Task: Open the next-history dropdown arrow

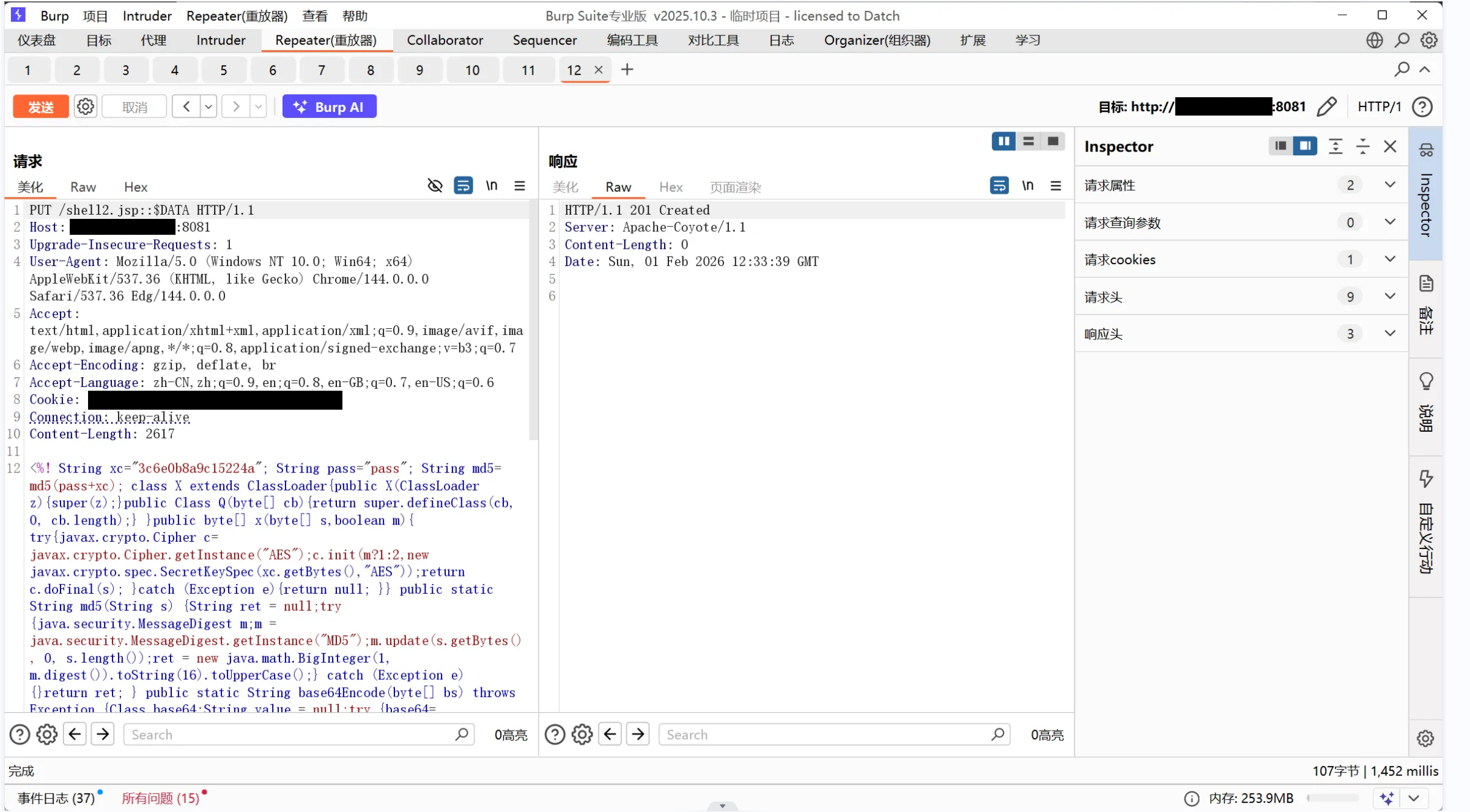Action: coord(258,106)
